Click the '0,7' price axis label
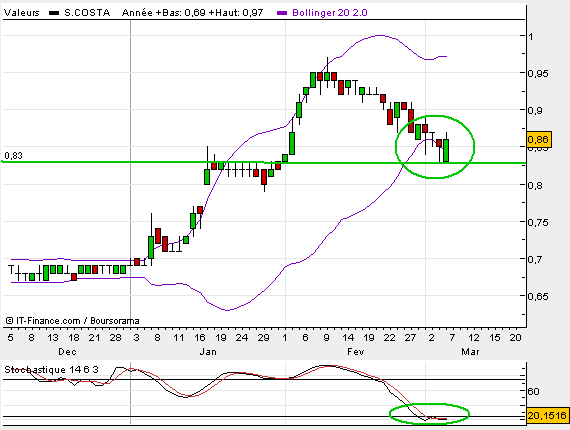570x430 pixels. [x=535, y=259]
